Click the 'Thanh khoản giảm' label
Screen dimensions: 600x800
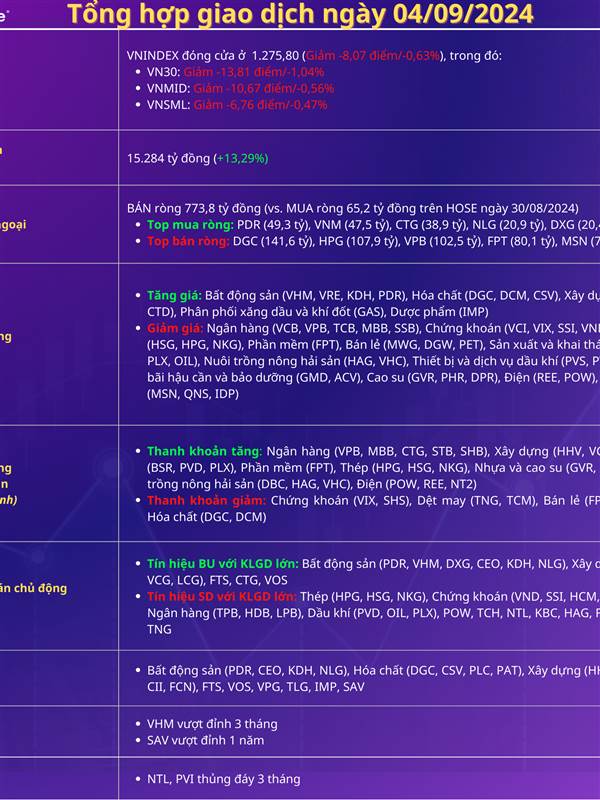click(206, 500)
